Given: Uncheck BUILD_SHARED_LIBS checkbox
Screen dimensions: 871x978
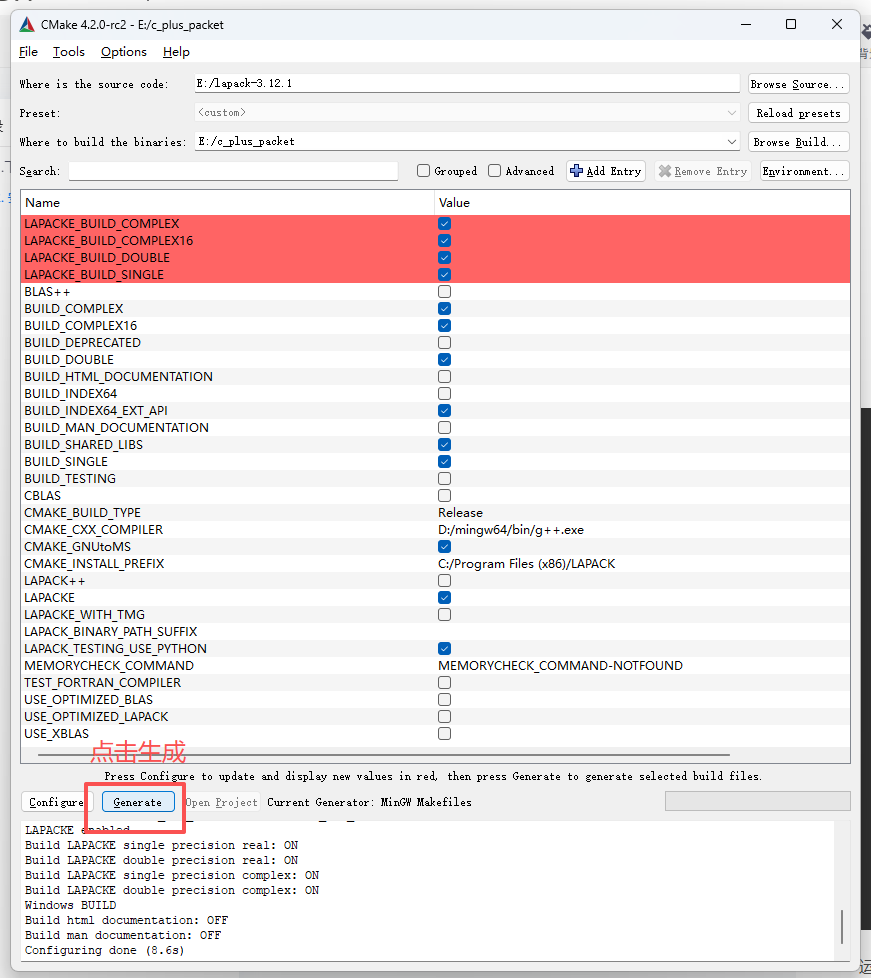Looking at the screenshot, I should click(x=444, y=445).
